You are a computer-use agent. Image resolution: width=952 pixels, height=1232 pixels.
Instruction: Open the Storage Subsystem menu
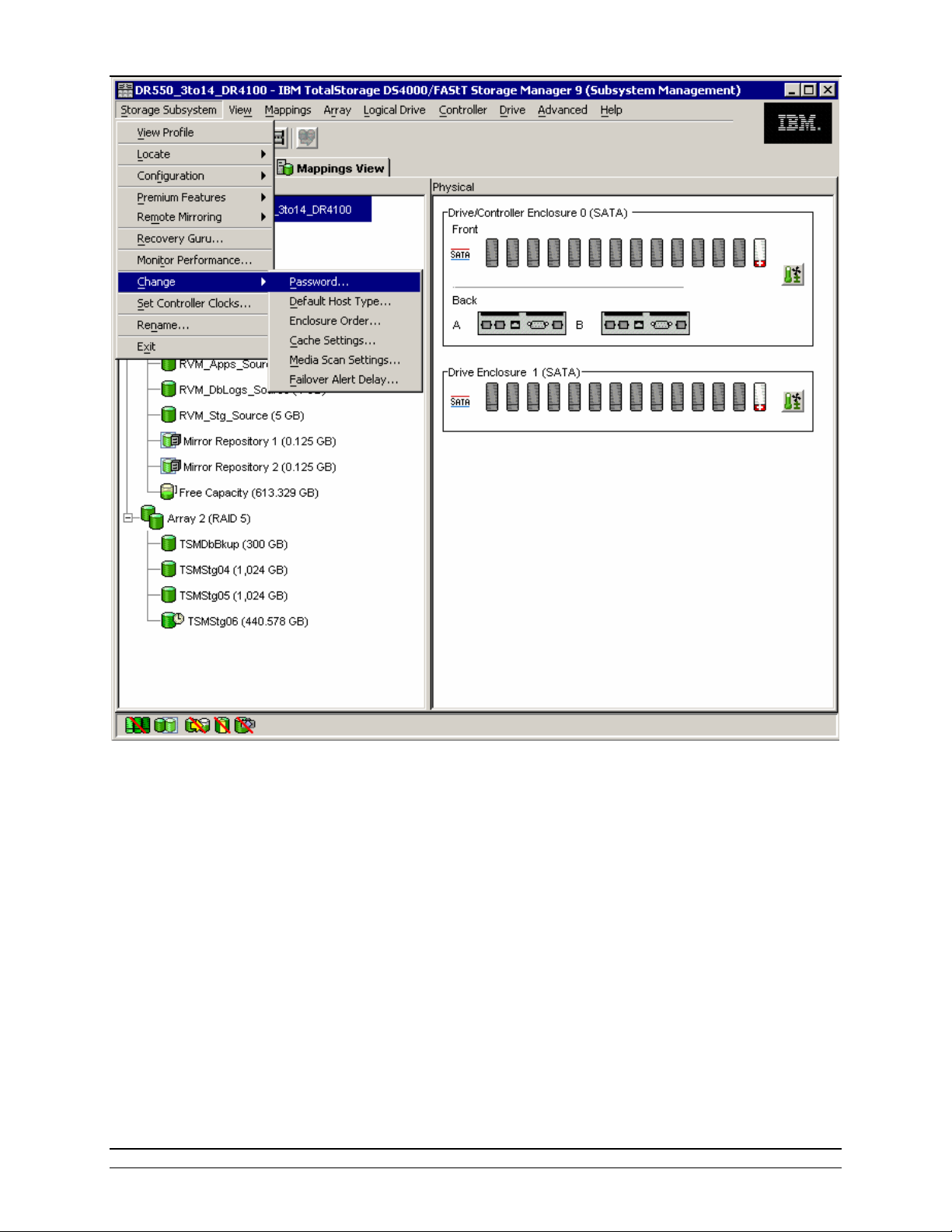tap(169, 110)
